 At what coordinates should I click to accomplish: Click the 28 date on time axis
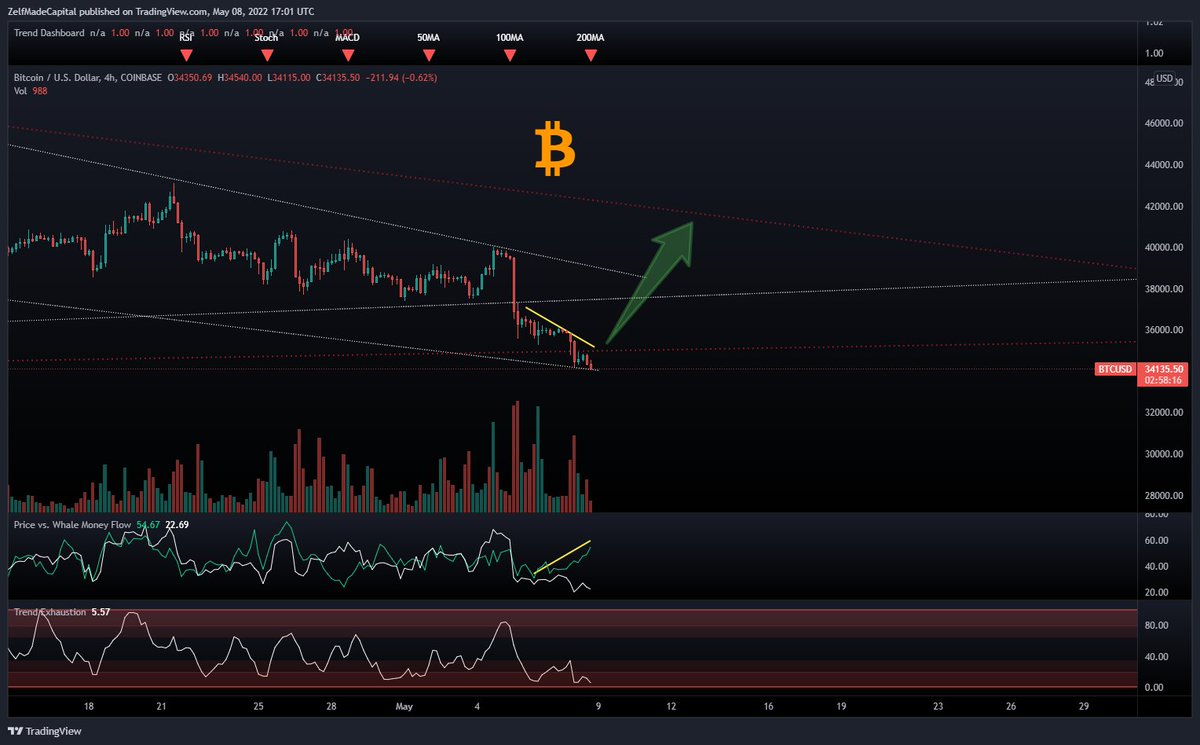coord(331,706)
